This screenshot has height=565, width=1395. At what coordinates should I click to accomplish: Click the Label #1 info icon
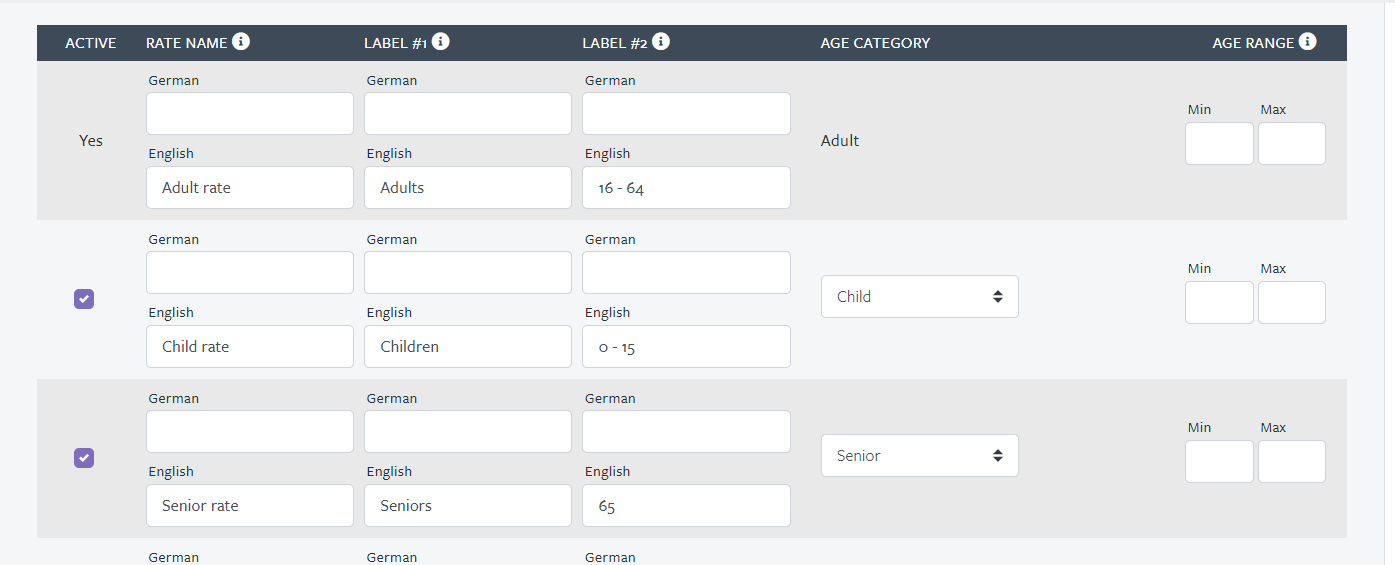pos(441,42)
